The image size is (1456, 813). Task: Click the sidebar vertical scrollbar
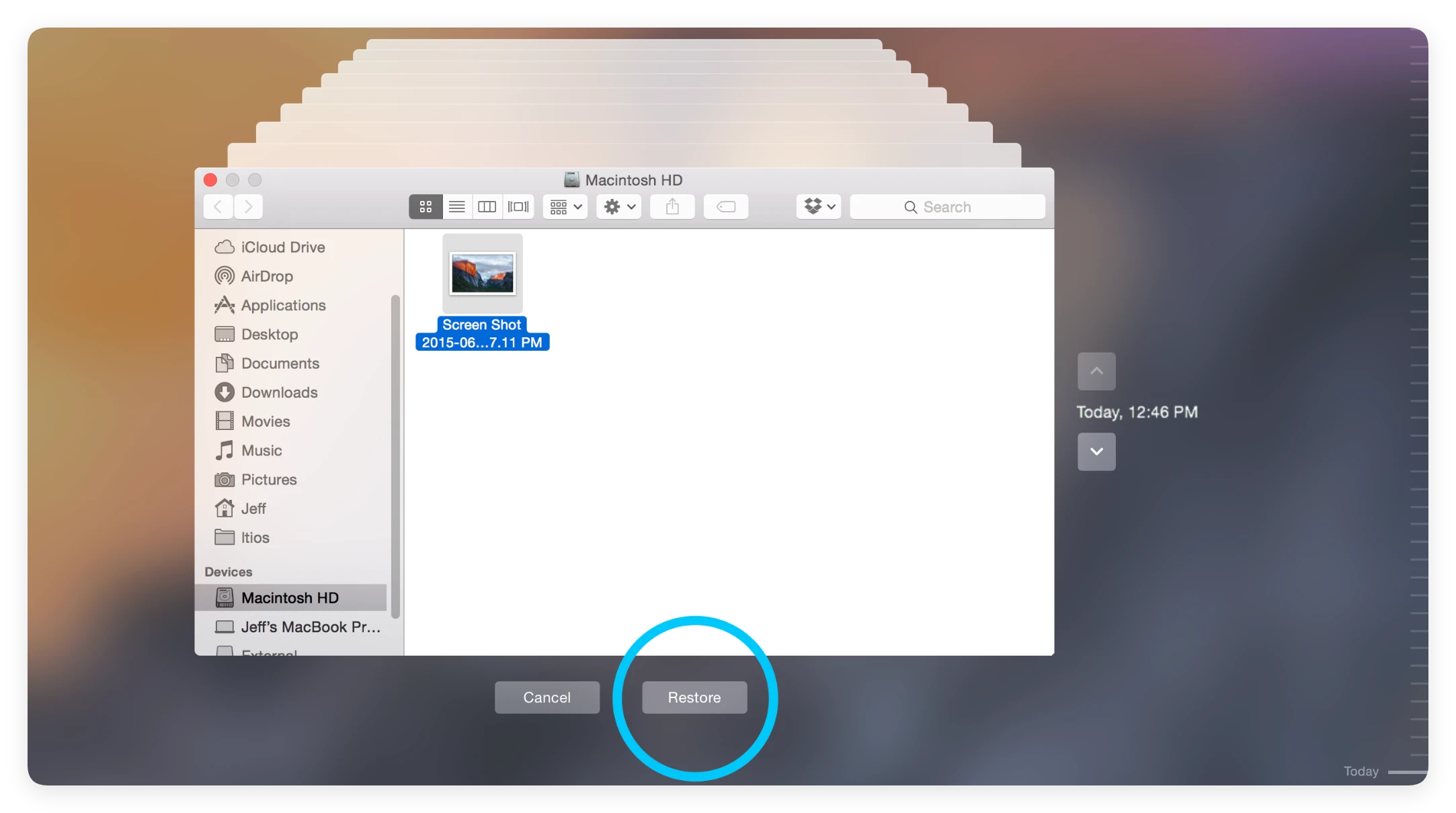point(395,457)
